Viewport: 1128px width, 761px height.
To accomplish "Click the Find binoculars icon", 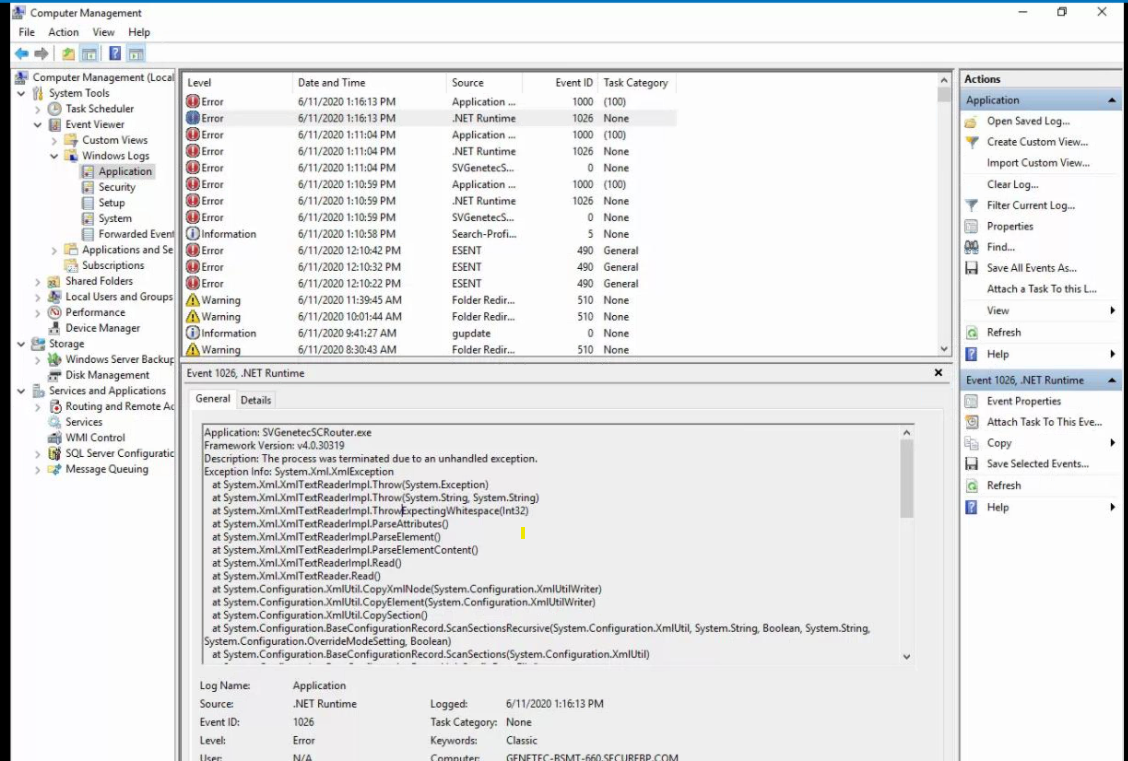I will pos(971,247).
